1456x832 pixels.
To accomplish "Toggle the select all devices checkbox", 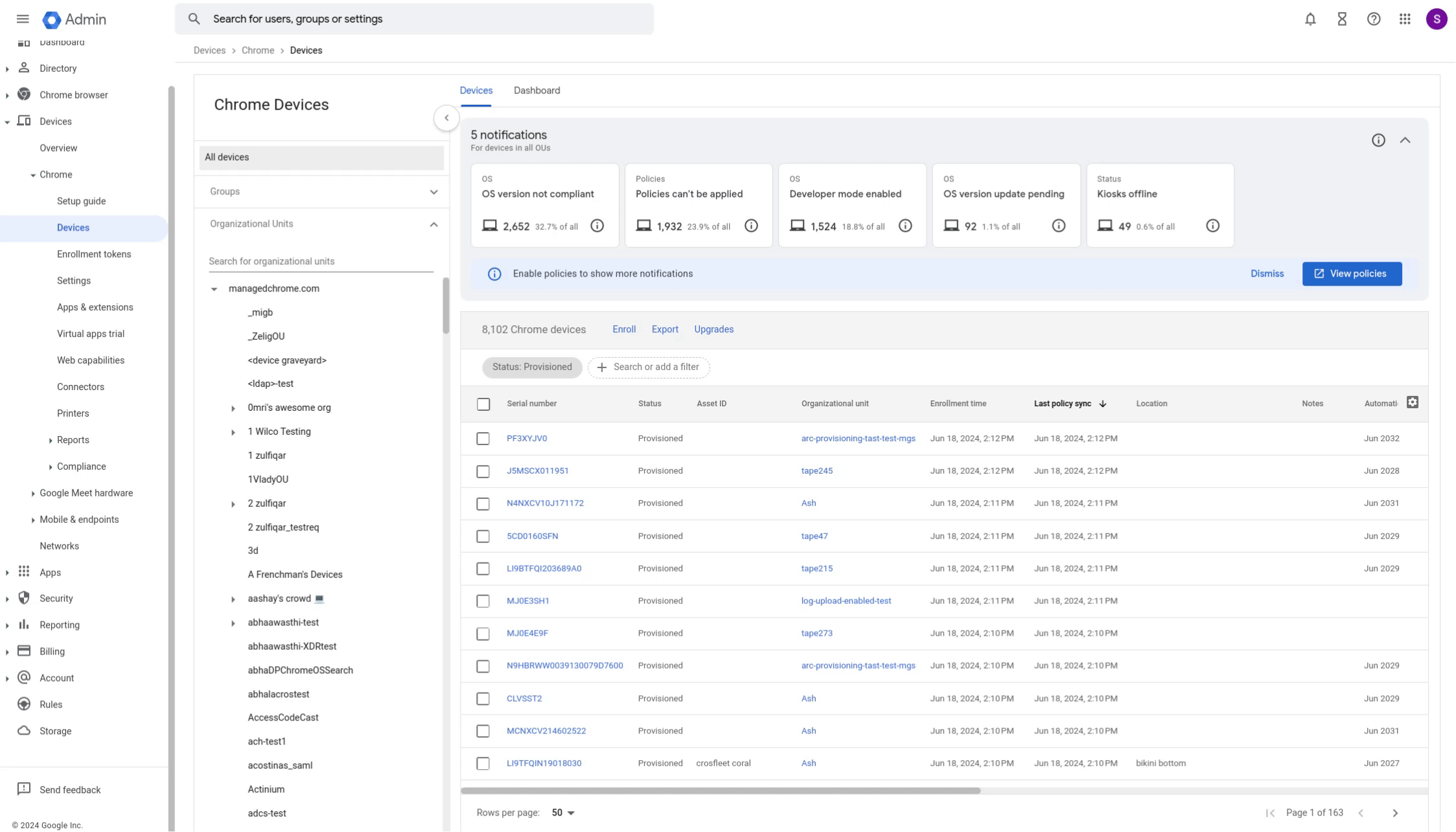I will (x=483, y=403).
